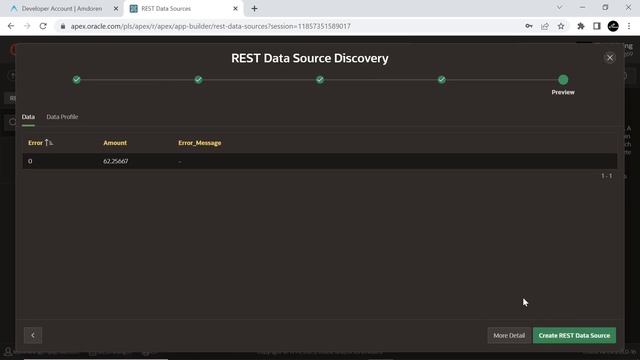Go back with the wizard previous arrow button
This screenshot has height=360, width=640.
coord(33,336)
